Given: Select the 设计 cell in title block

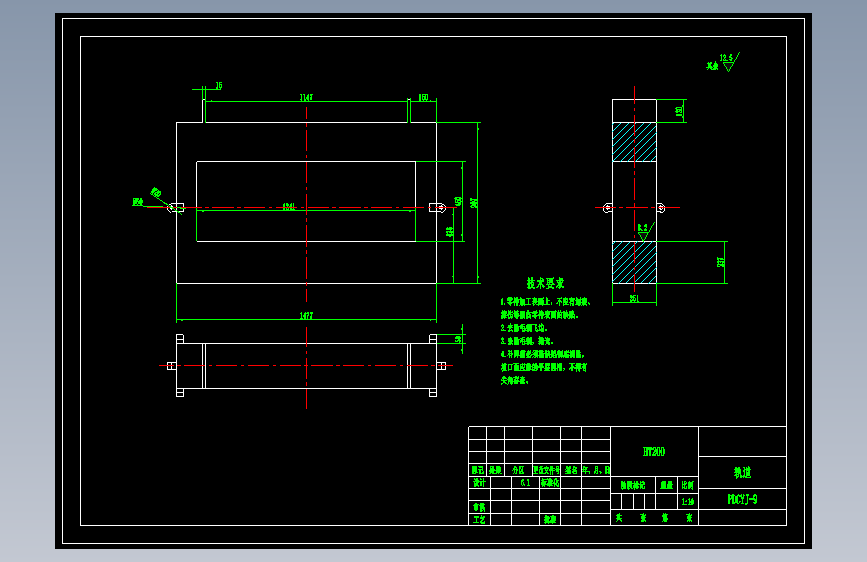Looking at the screenshot, I should point(479,482).
